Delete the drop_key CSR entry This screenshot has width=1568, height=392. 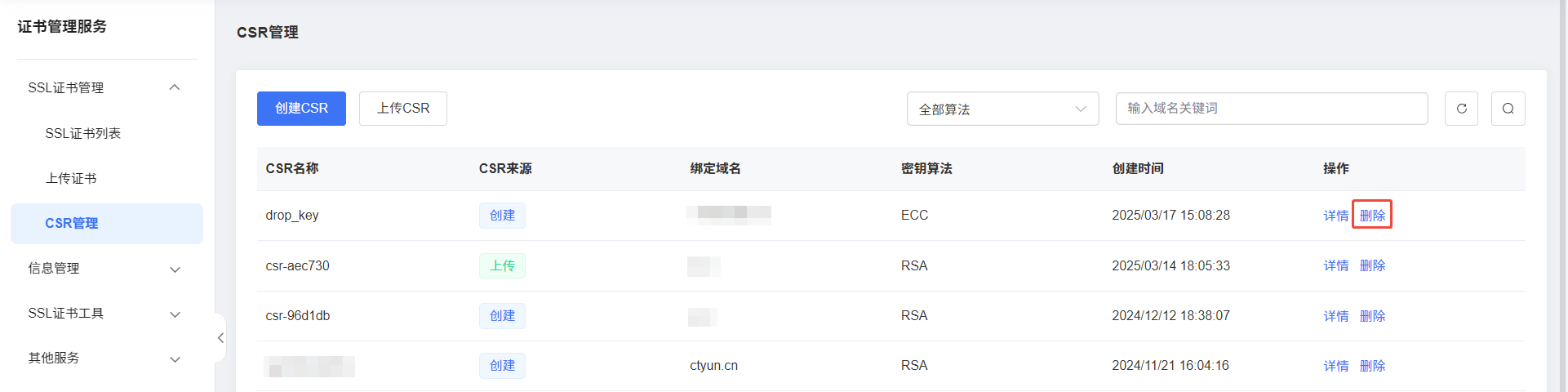[1372, 216]
